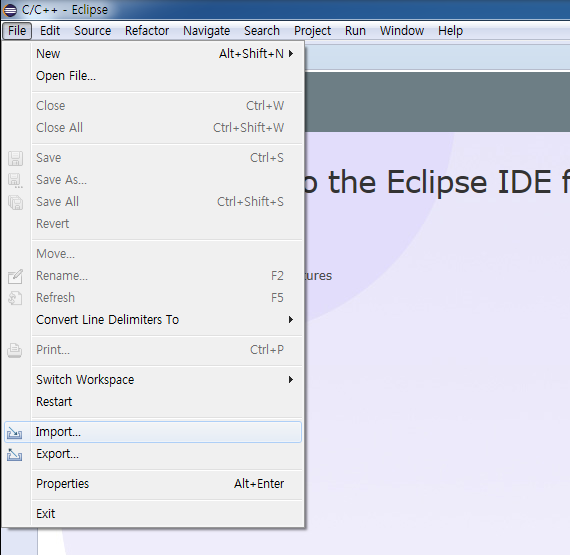Screen dimensions: 570x555
Task: Click the Save As icon
Action: [15, 180]
